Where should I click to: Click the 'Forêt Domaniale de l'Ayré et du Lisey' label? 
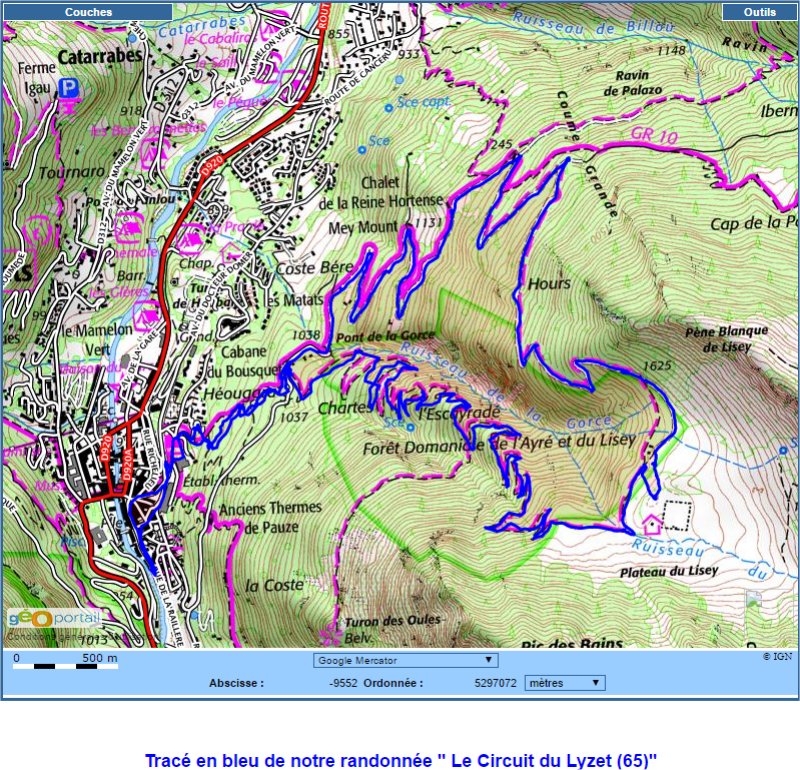coord(499,444)
